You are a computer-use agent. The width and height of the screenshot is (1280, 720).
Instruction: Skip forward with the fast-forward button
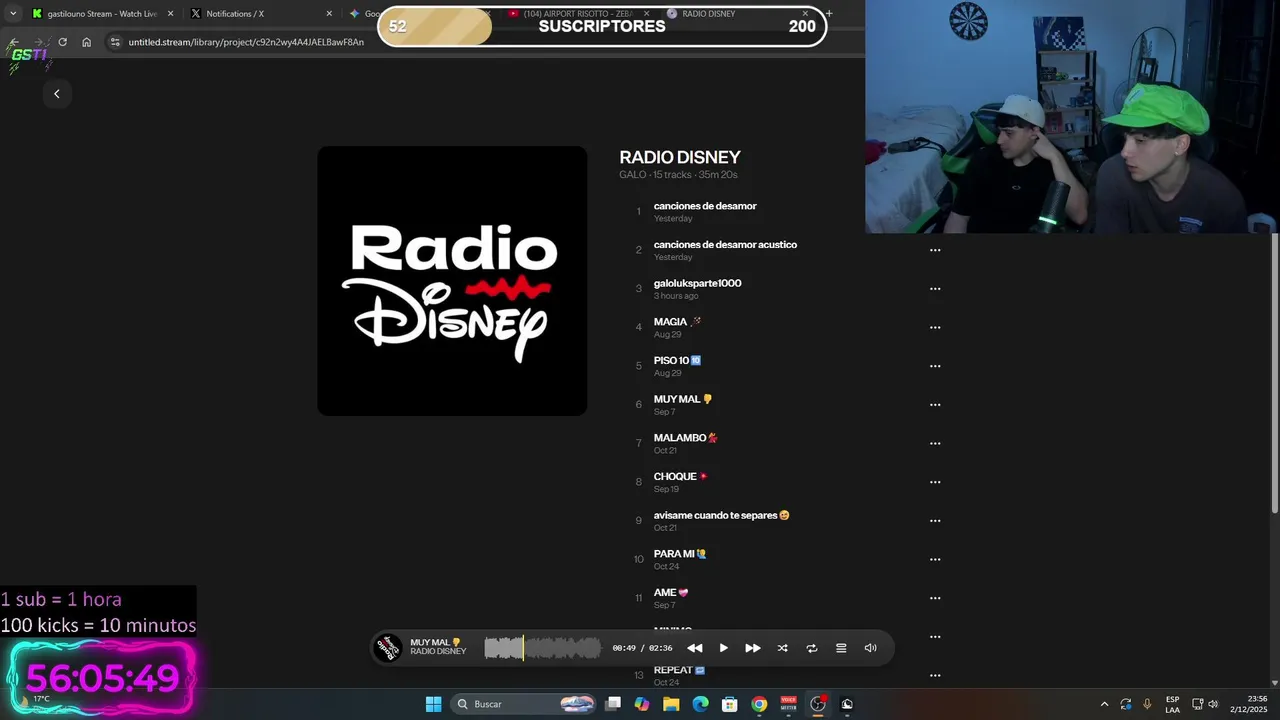pyautogui.click(x=752, y=648)
